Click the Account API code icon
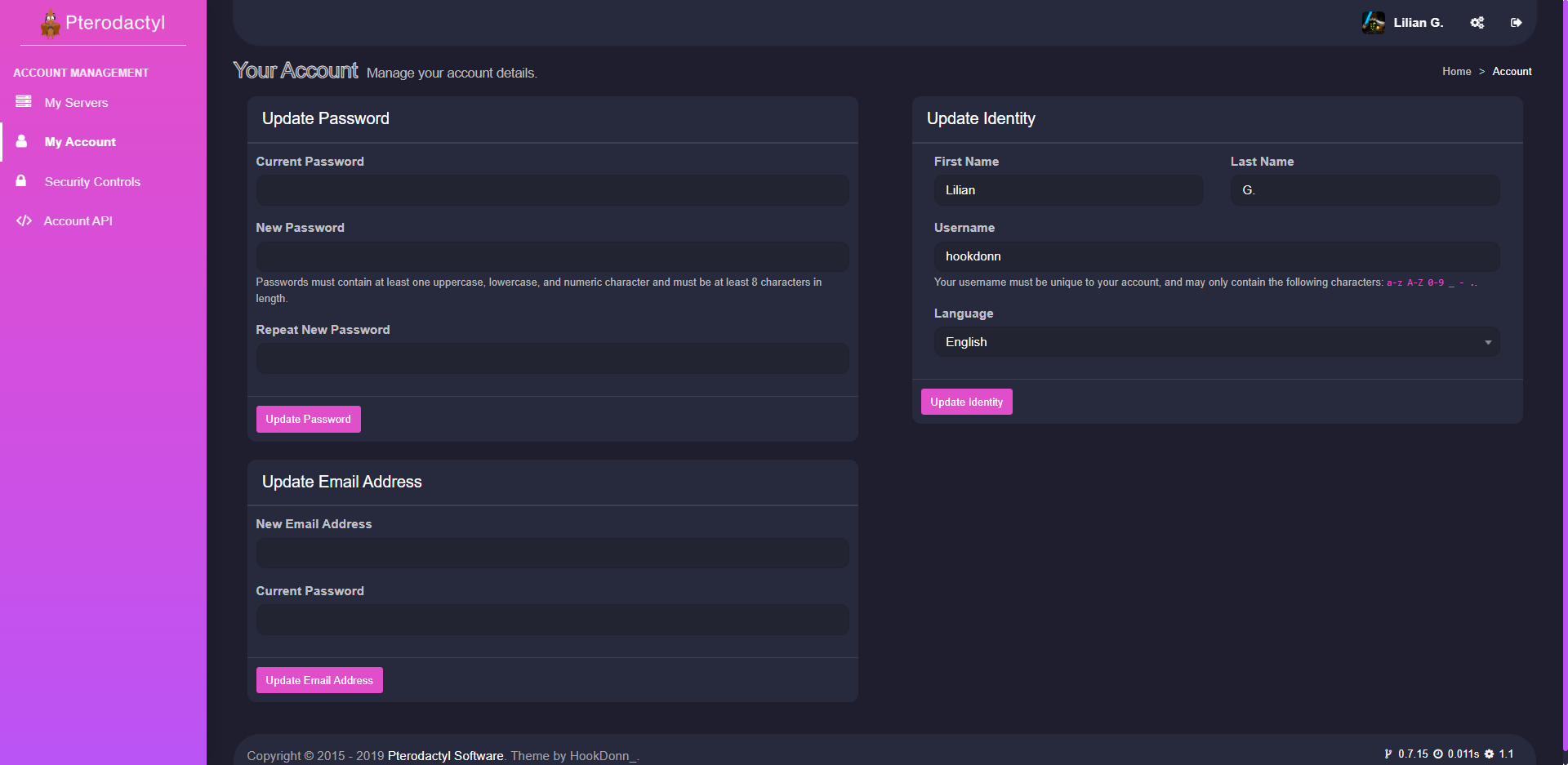The height and width of the screenshot is (765, 1568). pyautogui.click(x=24, y=220)
